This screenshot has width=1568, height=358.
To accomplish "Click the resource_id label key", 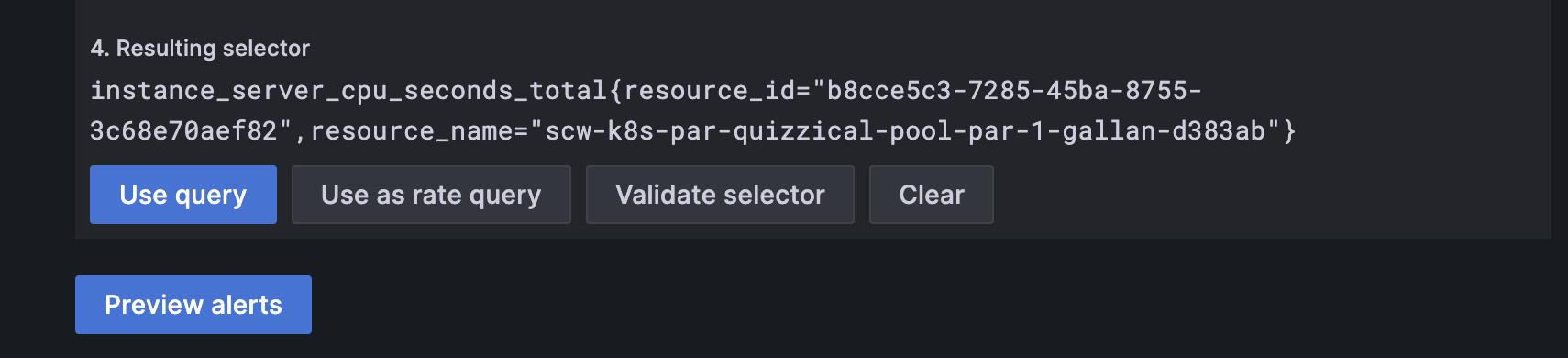I will click(710, 90).
